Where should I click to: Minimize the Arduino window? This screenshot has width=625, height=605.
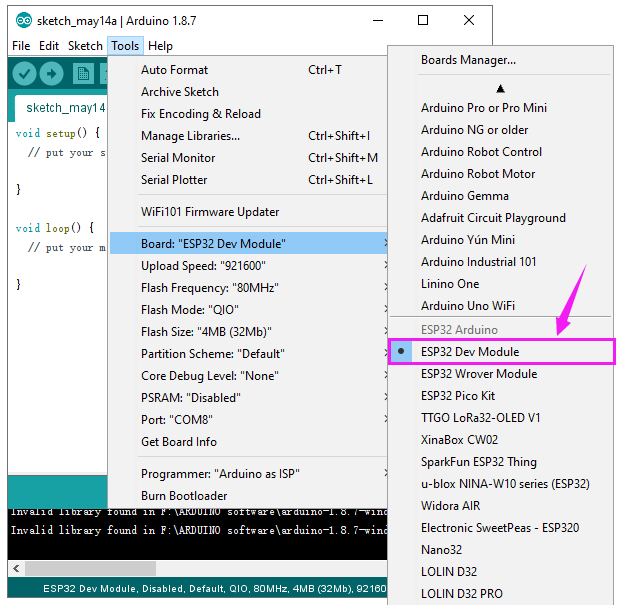378,20
